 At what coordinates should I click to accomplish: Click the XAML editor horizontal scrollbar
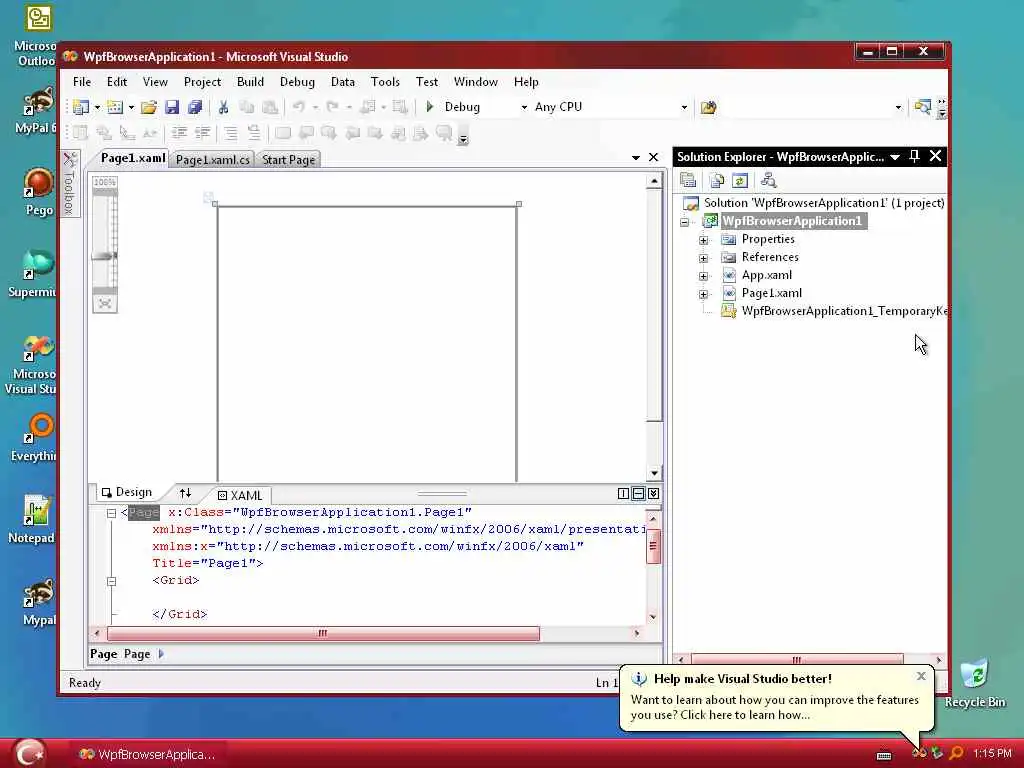coord(323,633)
